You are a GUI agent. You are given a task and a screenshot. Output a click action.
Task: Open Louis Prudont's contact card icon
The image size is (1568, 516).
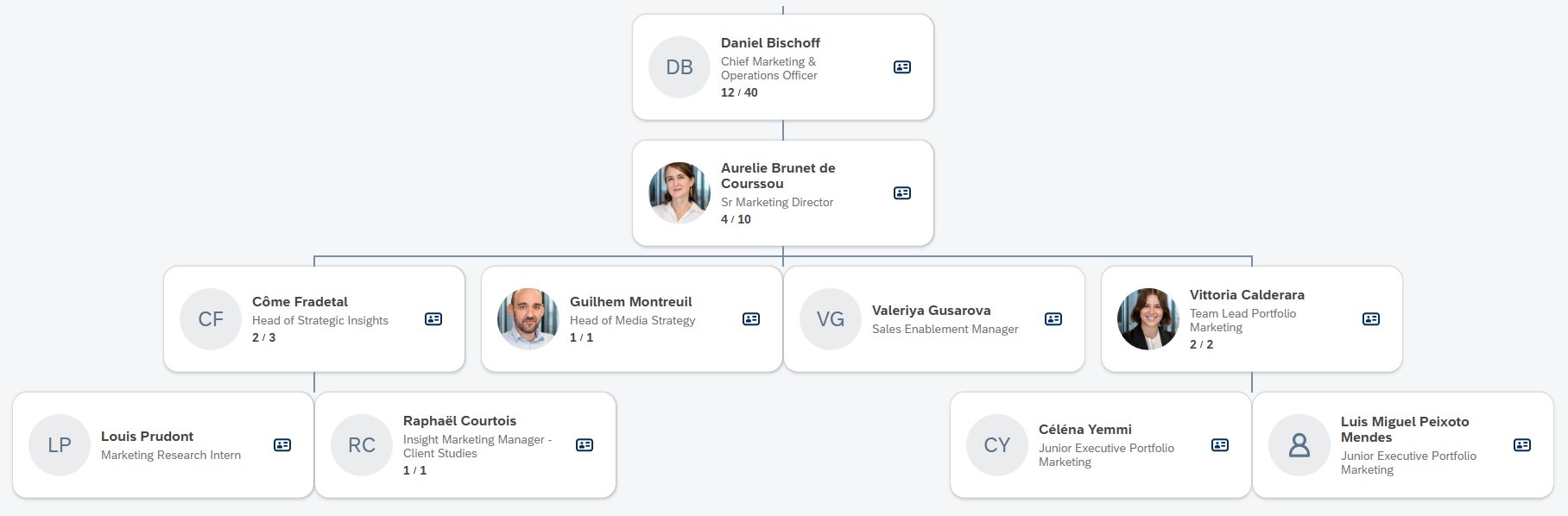click(x=282, y=445)
